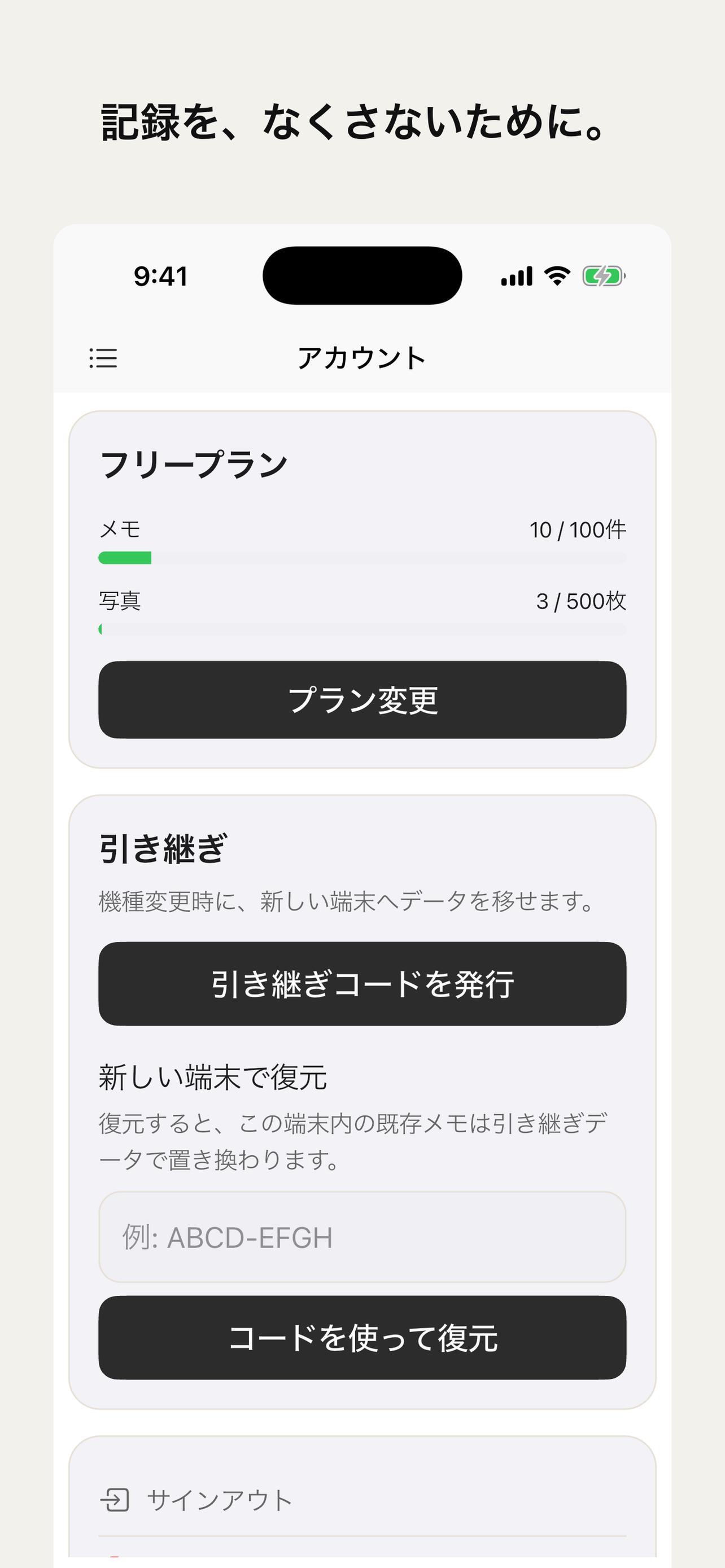Screen dimensions: 725x1568
Task: Tap the 9:41 clock in status bar
Action: coord(161,277)
